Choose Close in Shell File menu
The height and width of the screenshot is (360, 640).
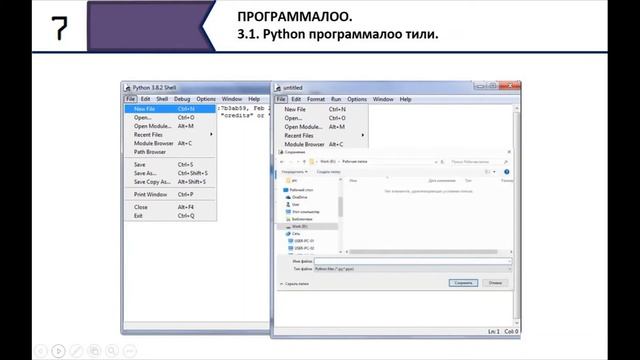(x=170, y=207)
